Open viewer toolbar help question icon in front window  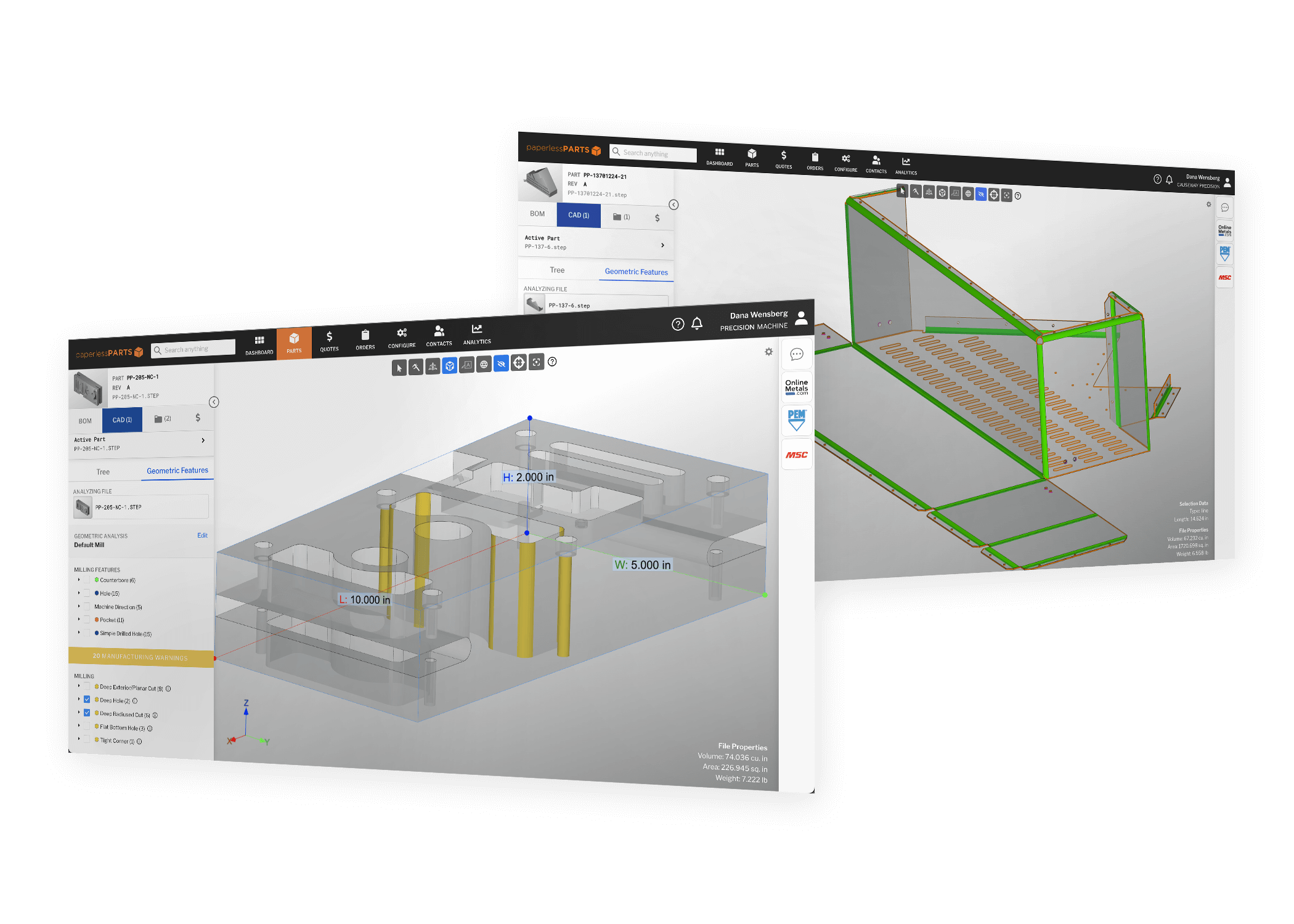coord(552,362)
